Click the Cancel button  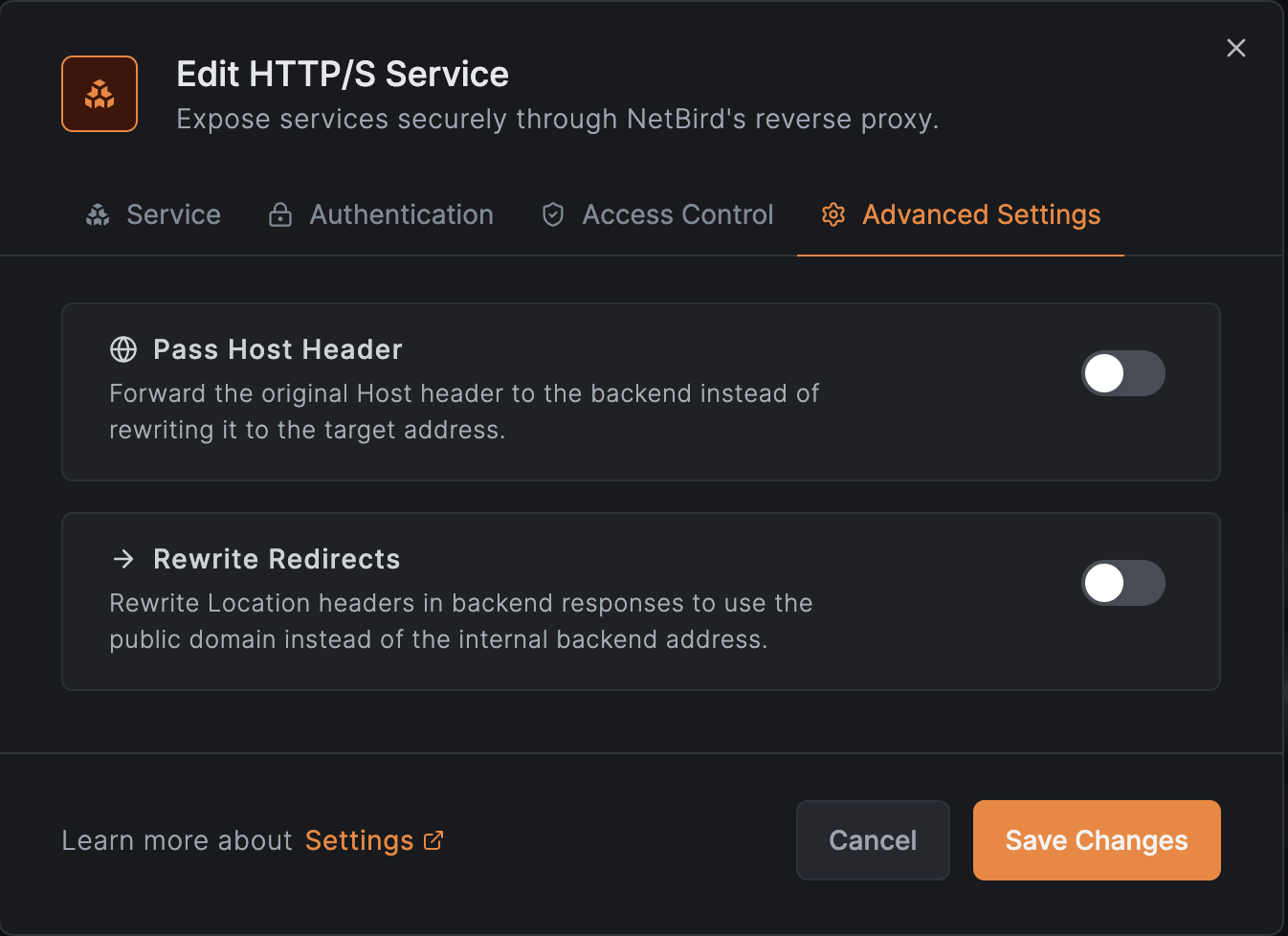[872, 840]
